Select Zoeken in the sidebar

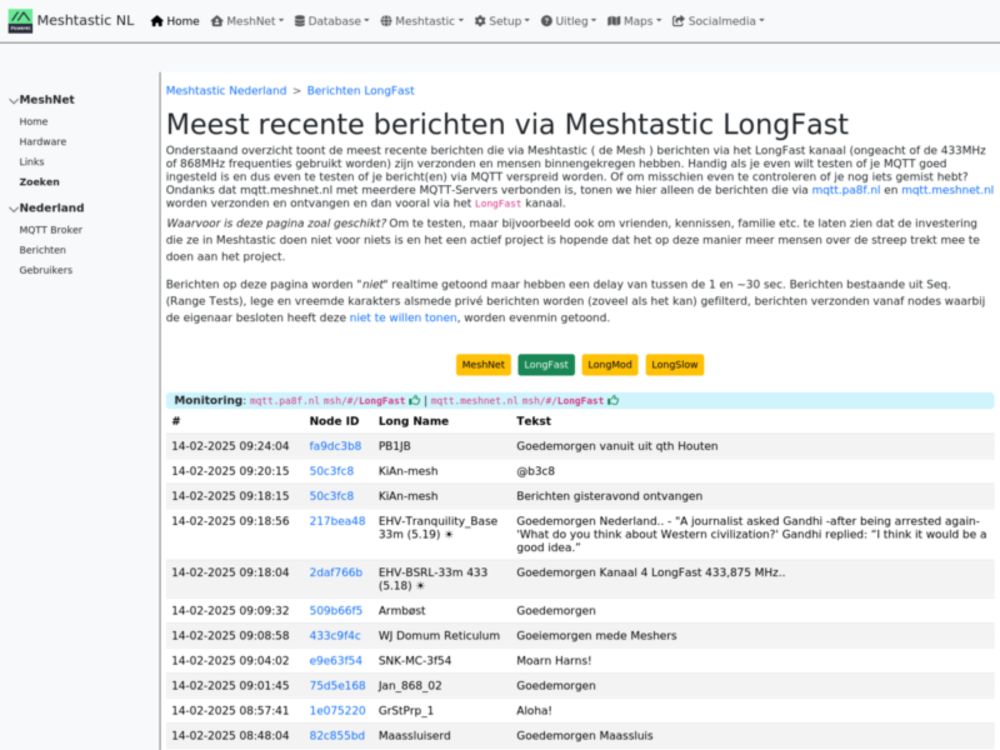(39, 182)
